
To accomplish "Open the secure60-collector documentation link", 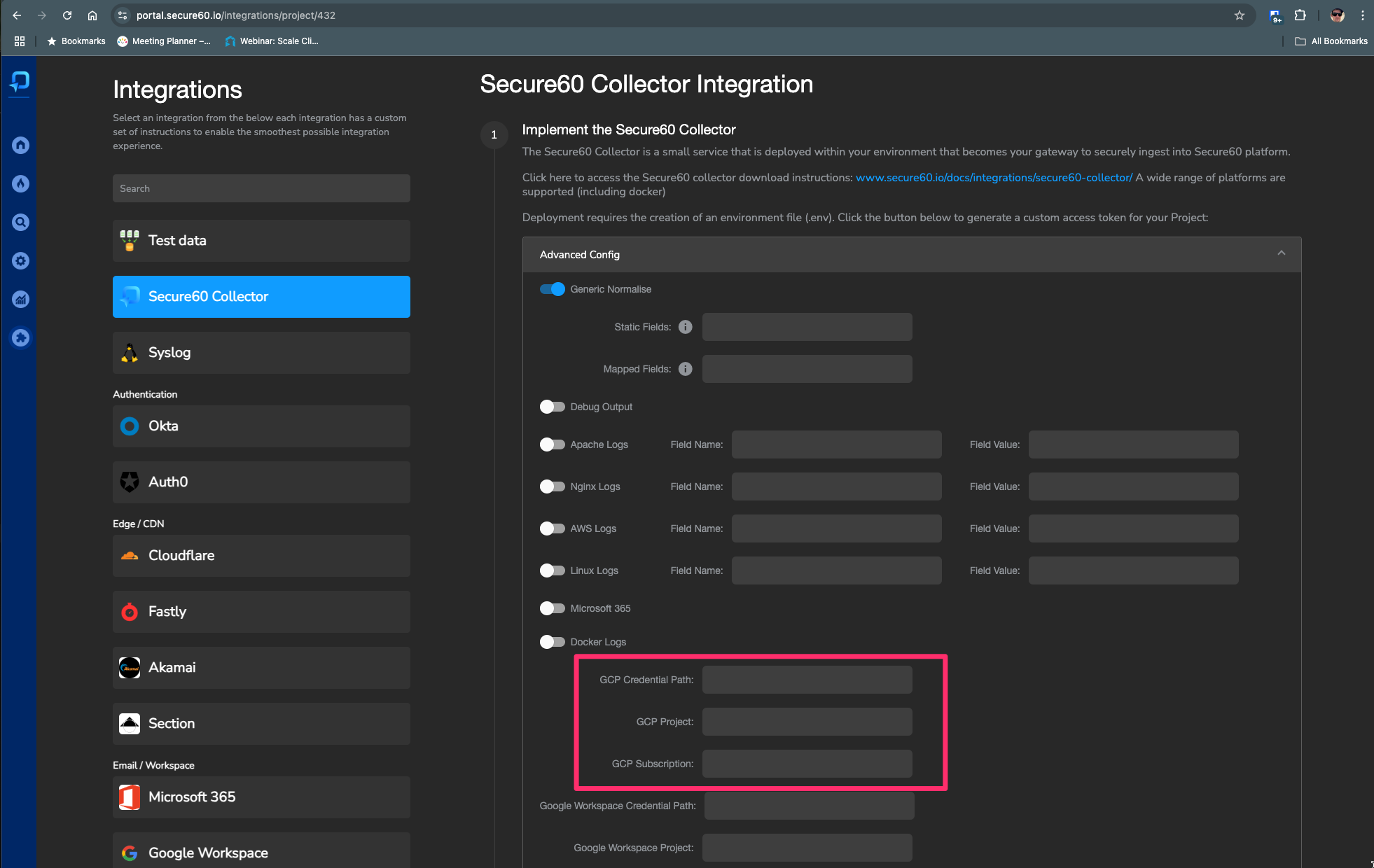I will 993,177.
